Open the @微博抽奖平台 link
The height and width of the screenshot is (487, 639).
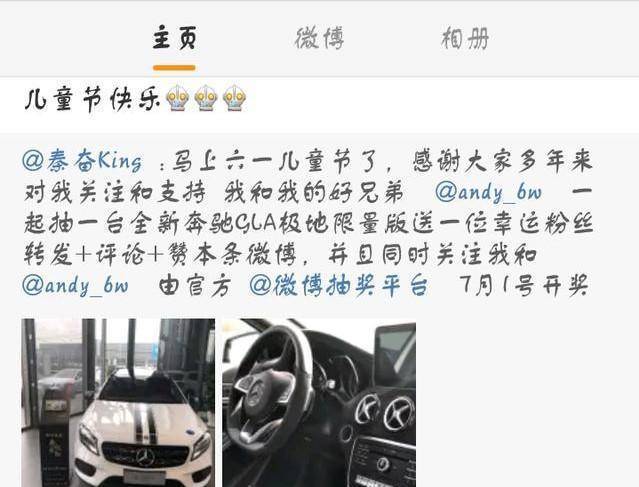pyautogui.click(x=339, y=285)
